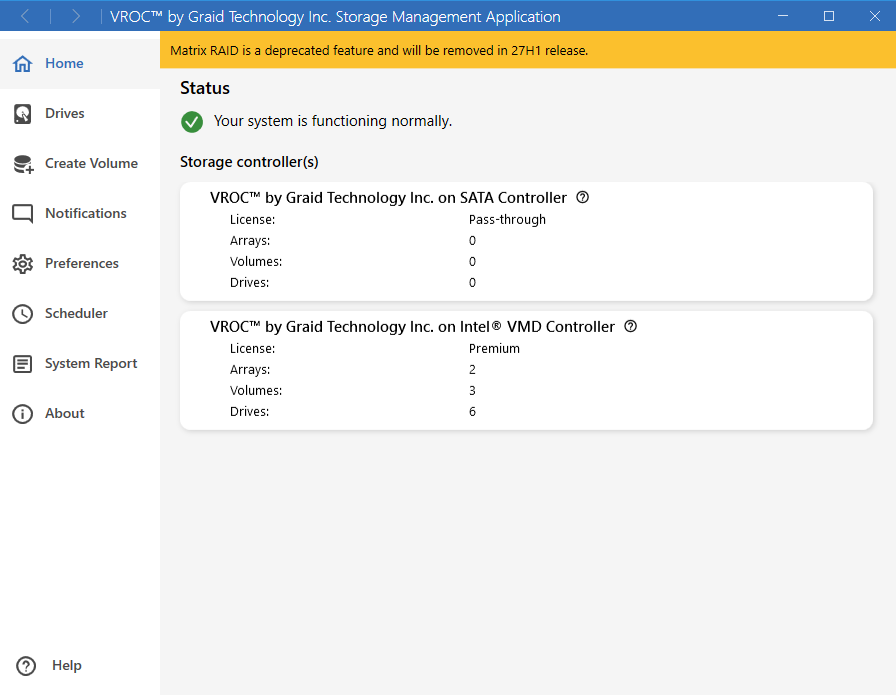This screenshot has height=695, width=896.
Task: Click the Pass-through license value
Action: (x=507, y=219)
